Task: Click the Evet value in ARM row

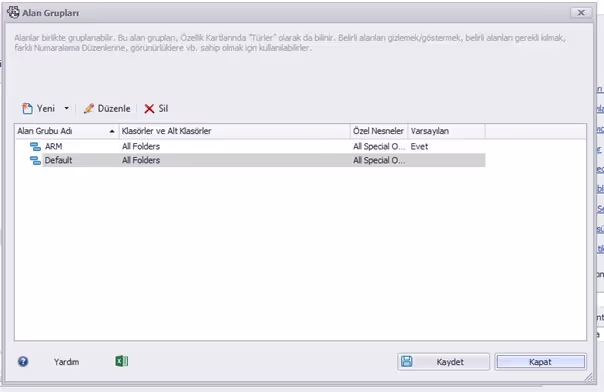Action: pyautogui.click(x=419, y=146)
